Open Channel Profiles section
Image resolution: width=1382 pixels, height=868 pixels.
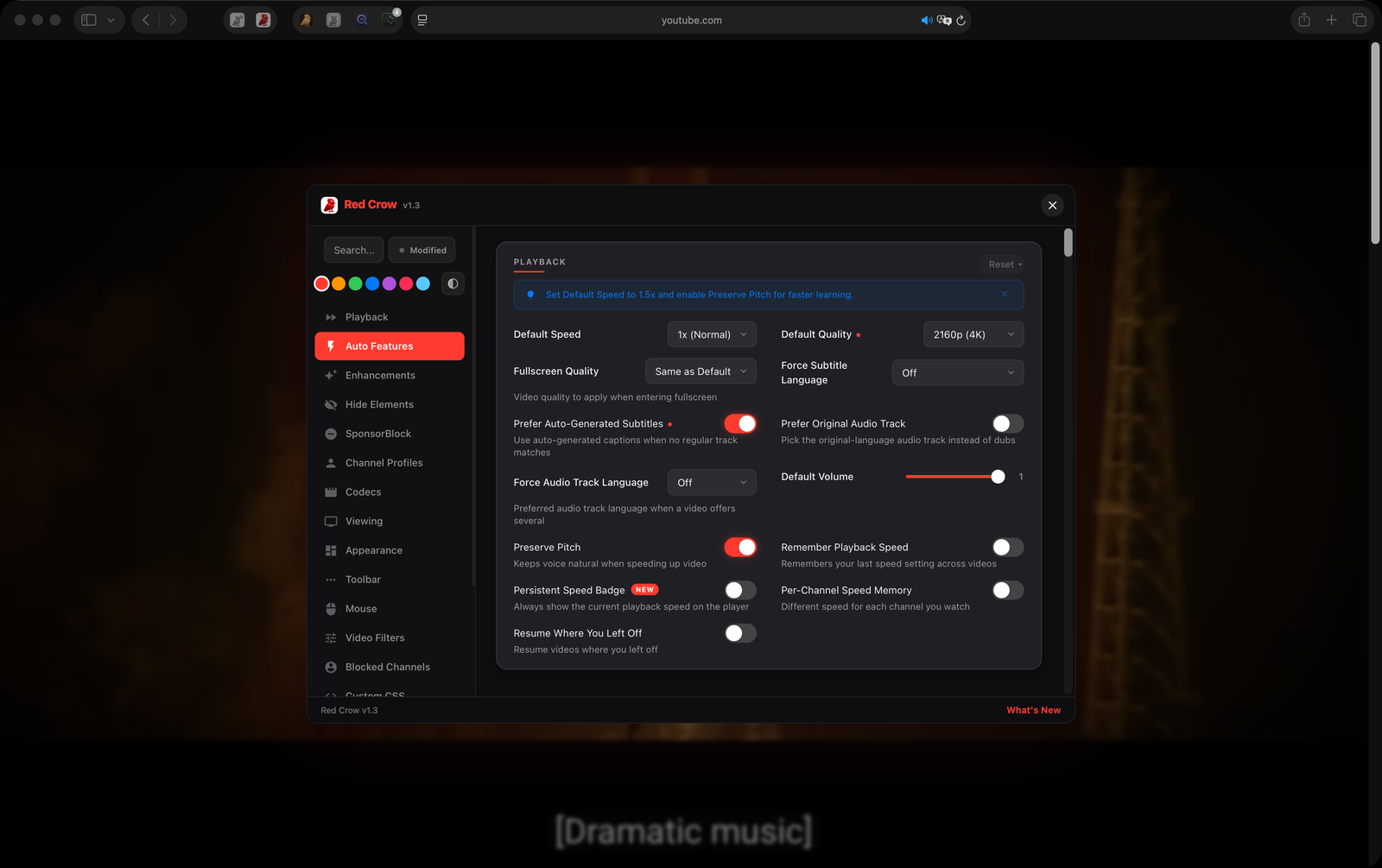click(390, 463)
